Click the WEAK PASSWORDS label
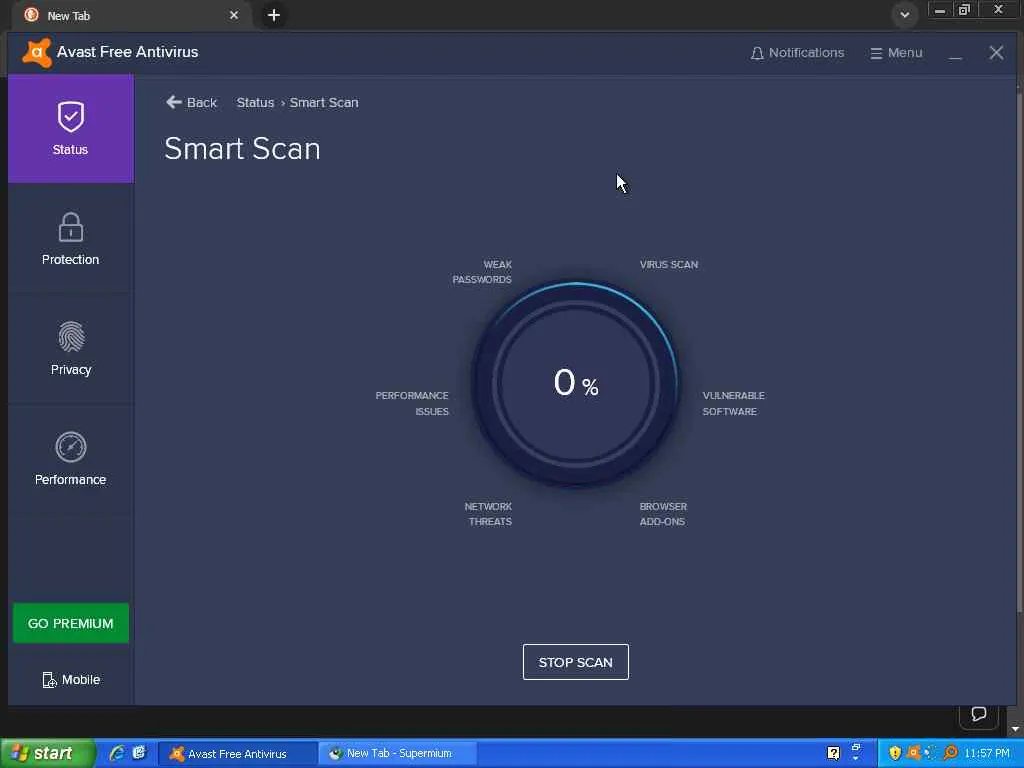The image size is (1024, 768). click(482, 272)
